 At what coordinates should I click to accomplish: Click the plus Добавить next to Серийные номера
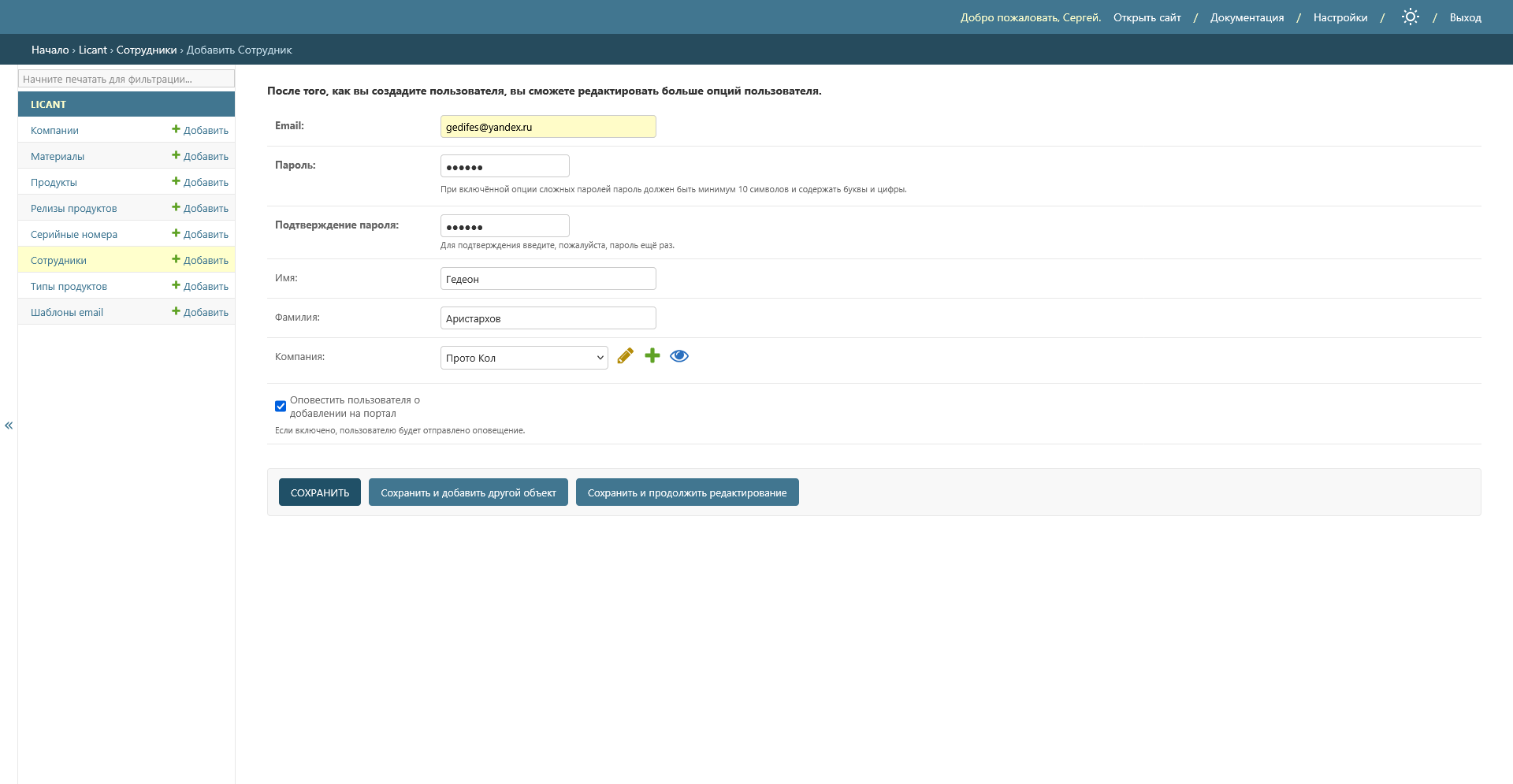click(200, 234)
